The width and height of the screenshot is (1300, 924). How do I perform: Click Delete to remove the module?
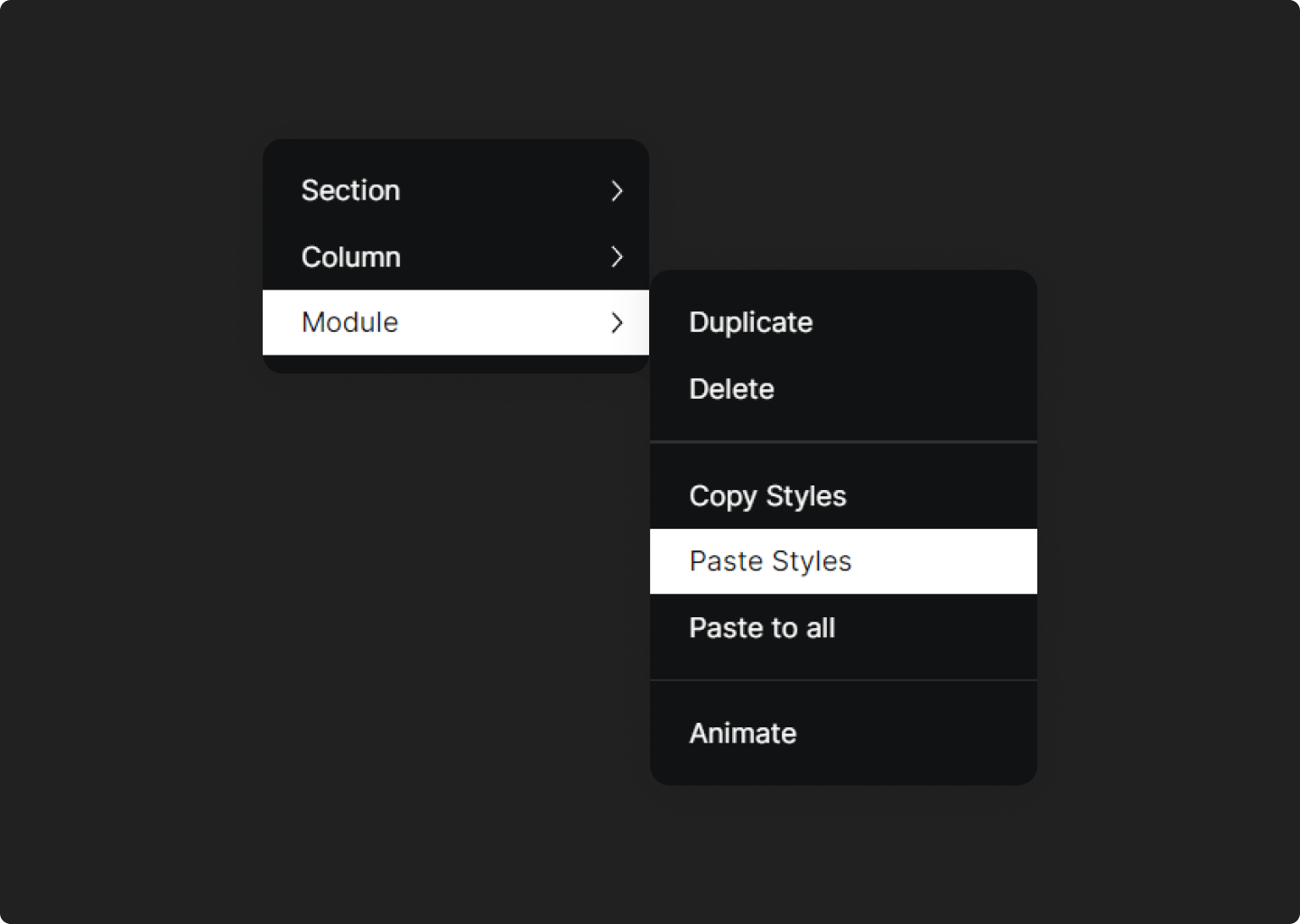731,389
